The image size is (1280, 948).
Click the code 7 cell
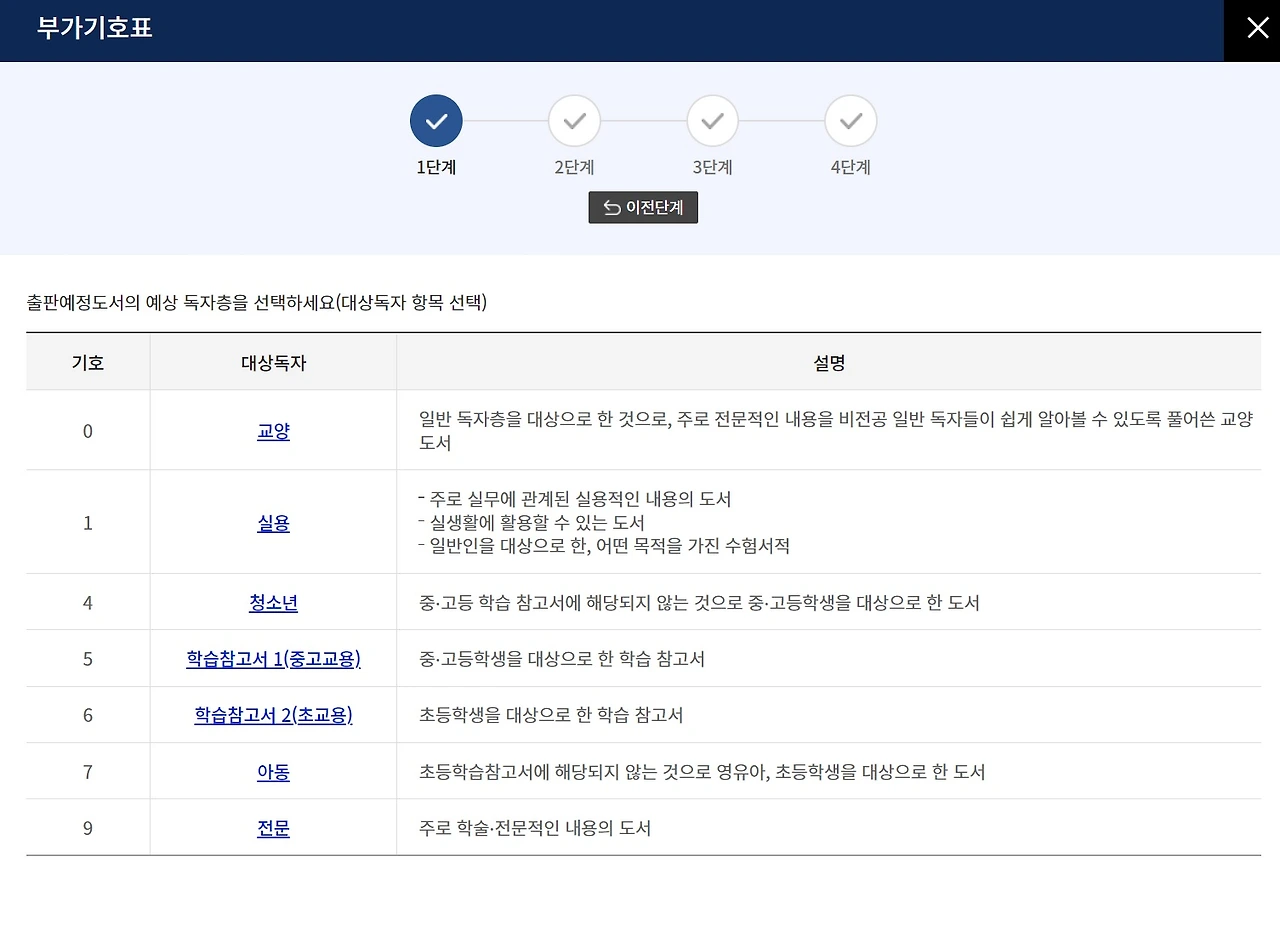[88, 772]
